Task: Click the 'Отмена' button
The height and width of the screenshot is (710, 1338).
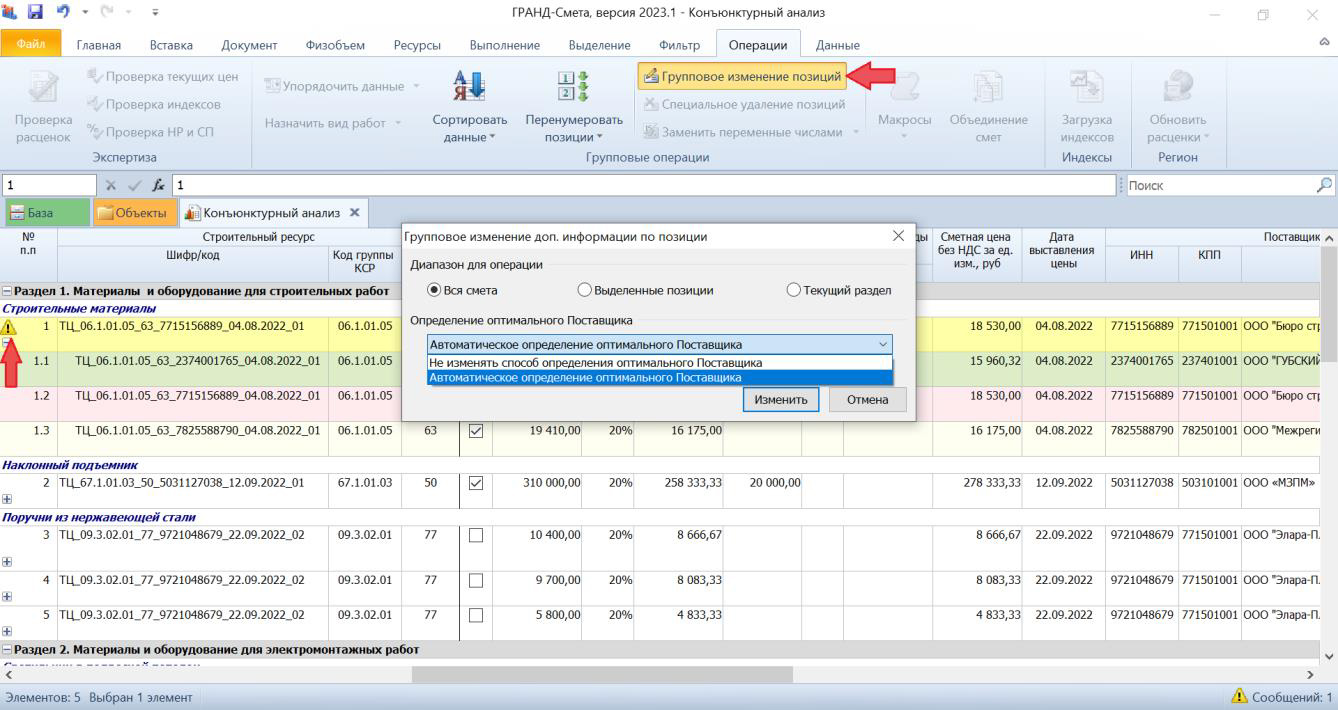Action: 867,399
